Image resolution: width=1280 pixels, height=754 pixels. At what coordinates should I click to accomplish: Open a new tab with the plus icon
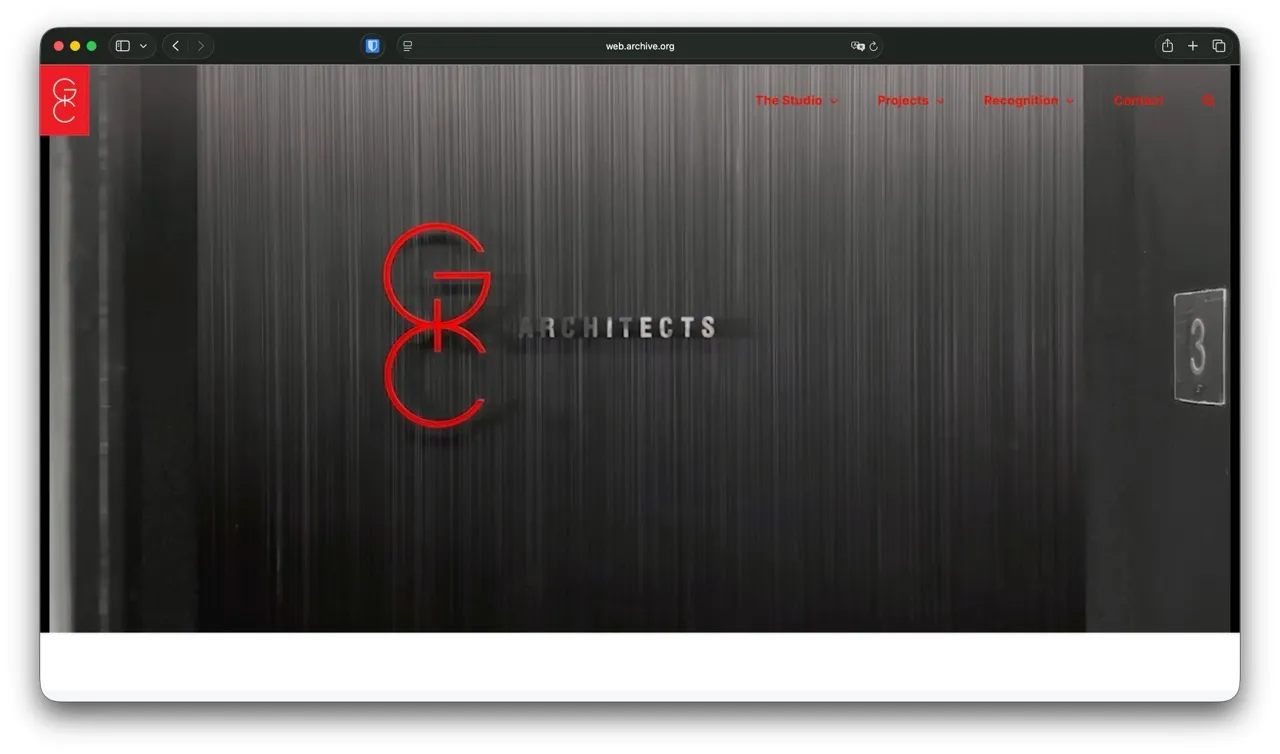click(1192, 45)
